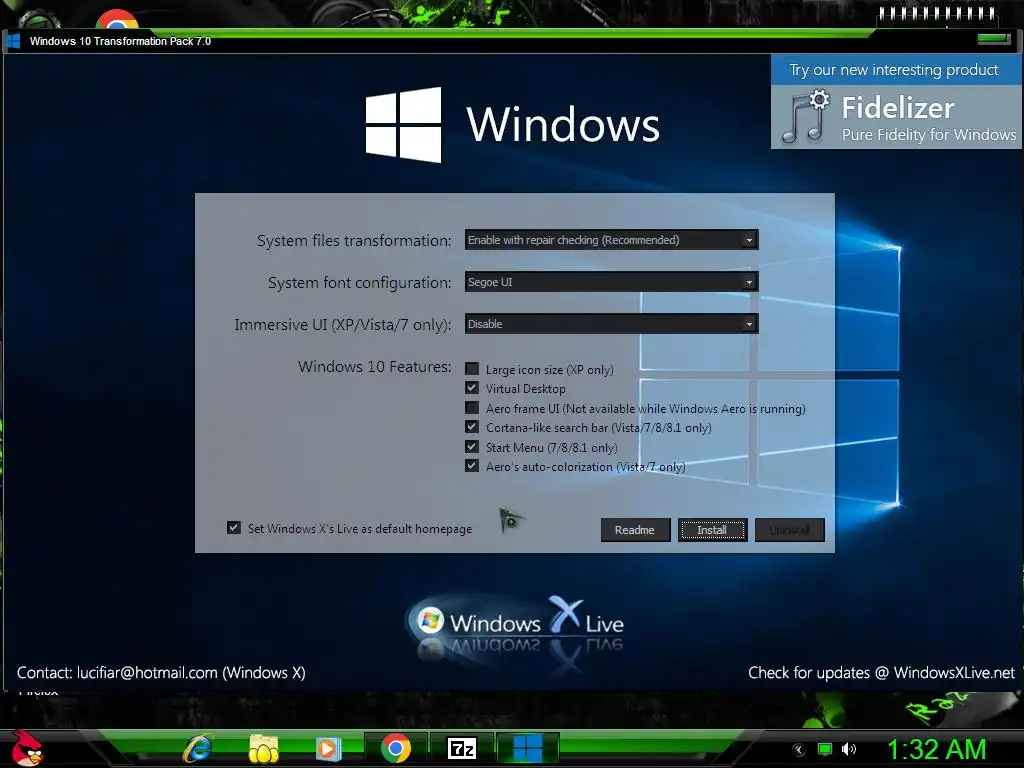This screenshot has width=1024, height=768.
Task: Open System font configuration dropdown
Action: [x=611, y=282]
